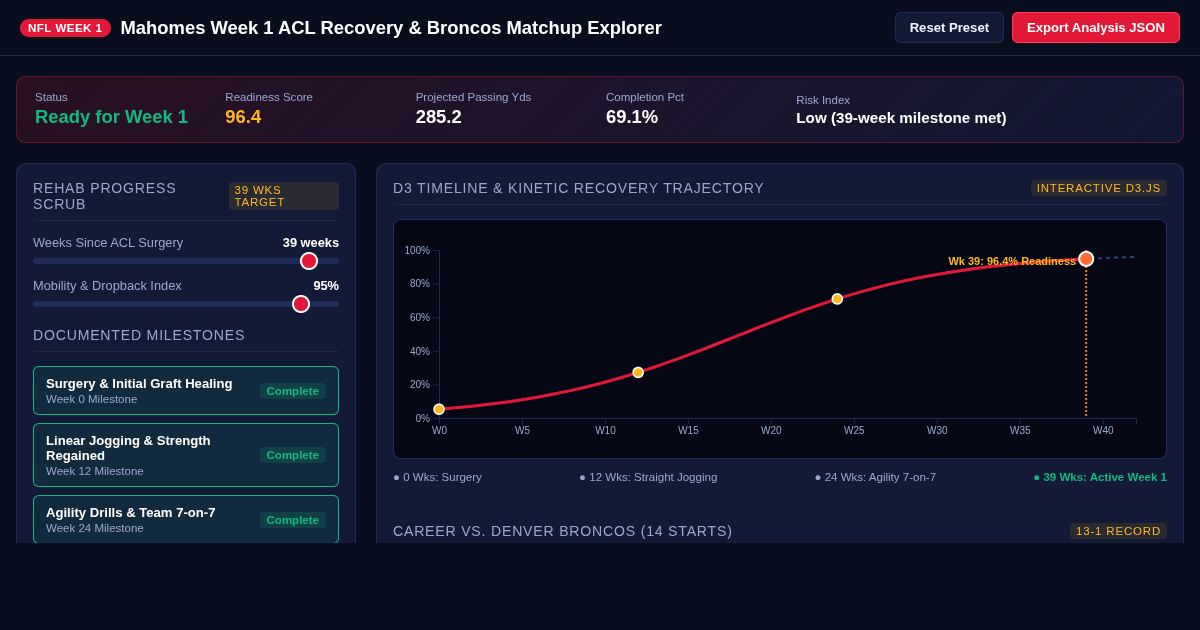
Task: Click the 0 Wks: Surgery legend entry
Action: point(437,477)
